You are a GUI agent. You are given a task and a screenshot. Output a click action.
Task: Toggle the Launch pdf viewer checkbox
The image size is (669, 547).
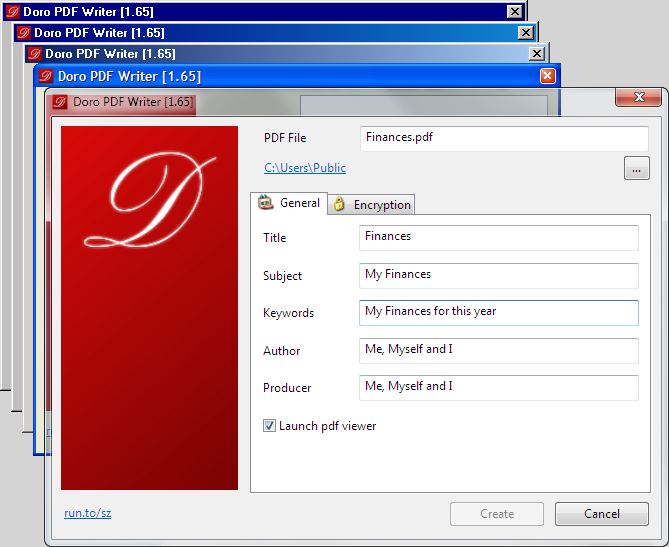[269, 425]
